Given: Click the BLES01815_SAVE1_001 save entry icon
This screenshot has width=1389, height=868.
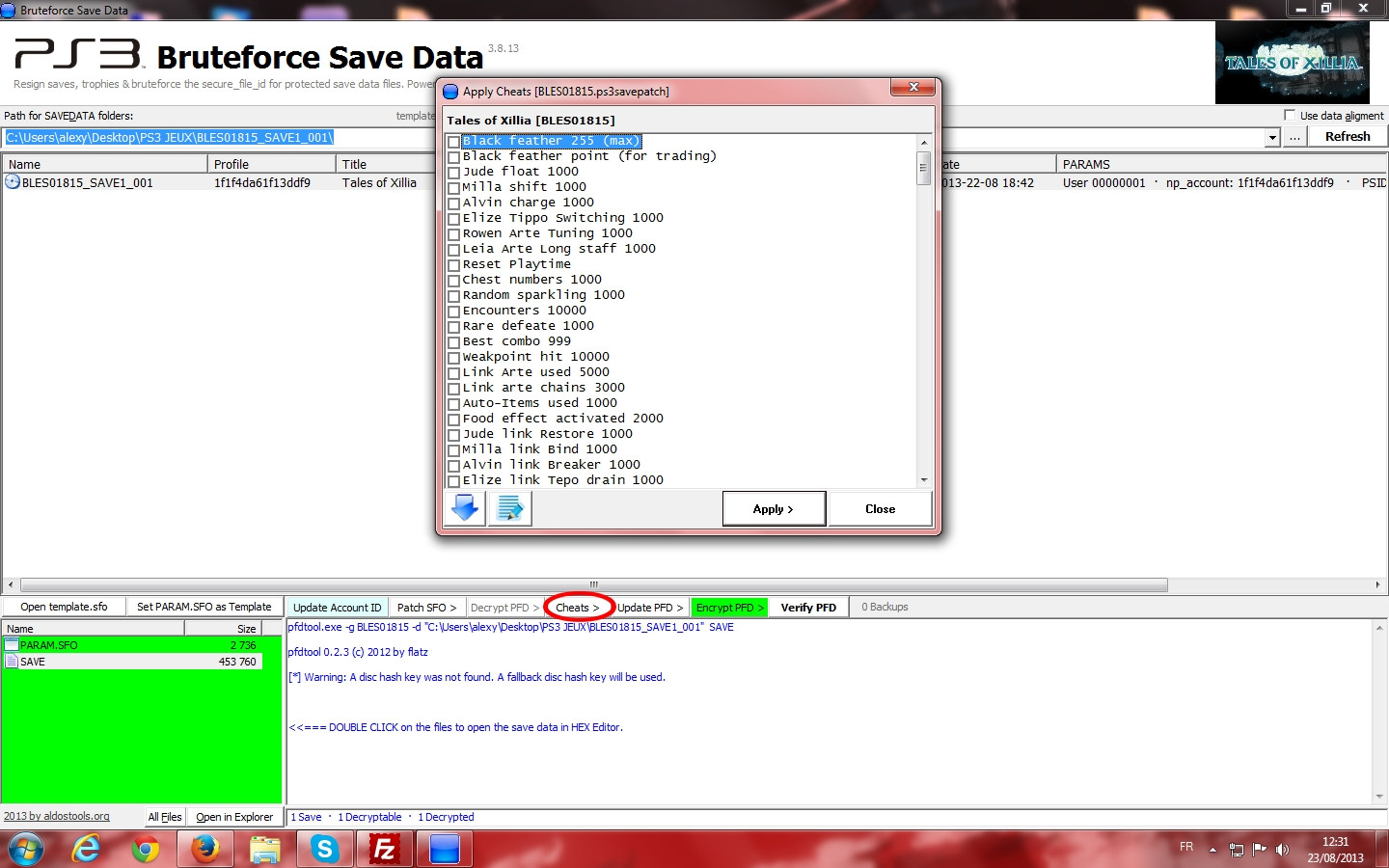Looking at the screenshot, I should click(x=13, y=181).
